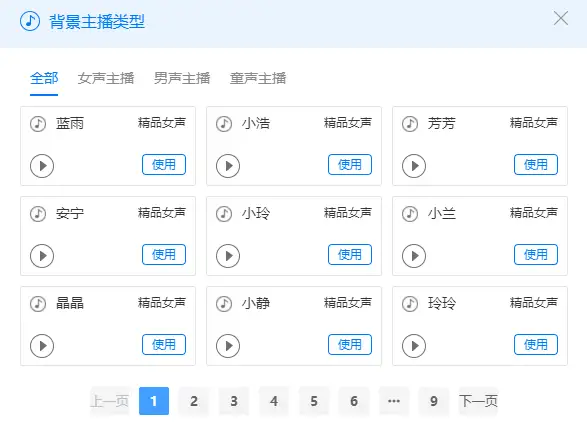Click the 背景主播类型 dialog title
The image size is (587, 429).
point(97,21)
